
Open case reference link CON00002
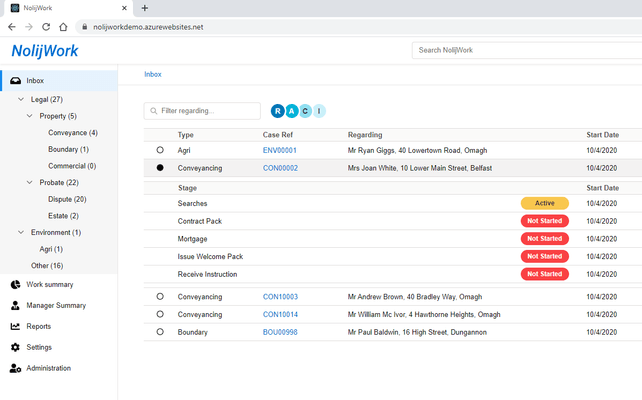click(280, 168)
